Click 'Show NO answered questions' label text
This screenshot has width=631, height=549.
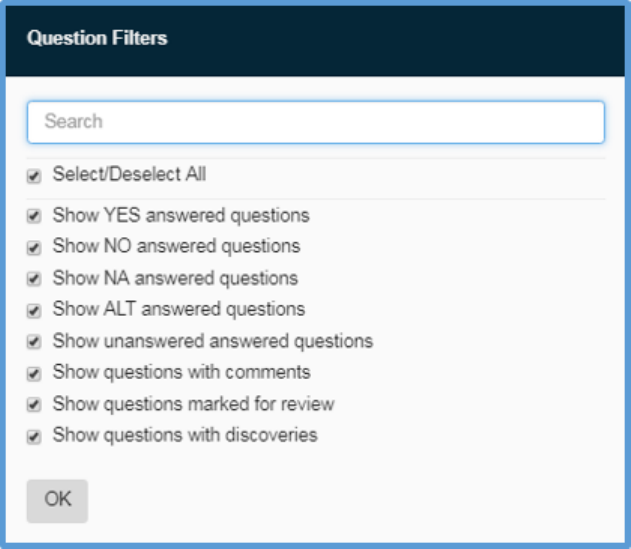(x=176, y=246)
